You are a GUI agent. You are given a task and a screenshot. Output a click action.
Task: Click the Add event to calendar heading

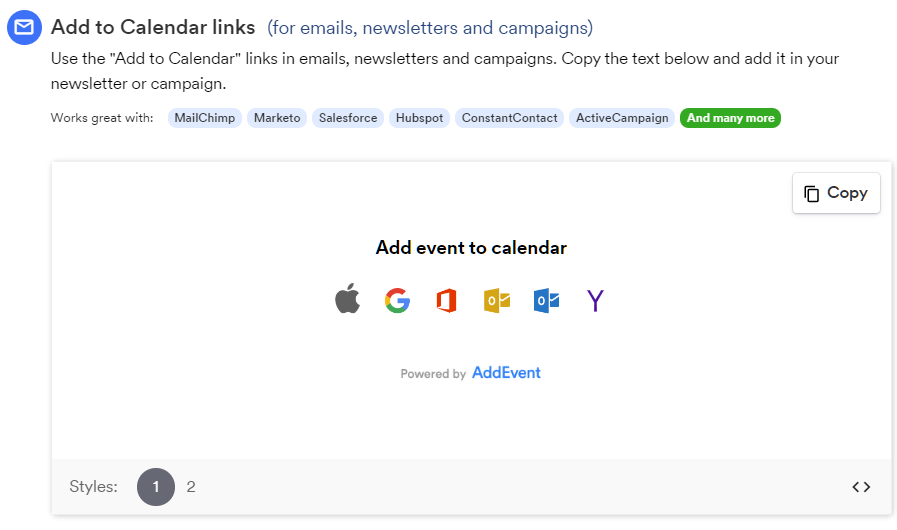coord(471,248)
